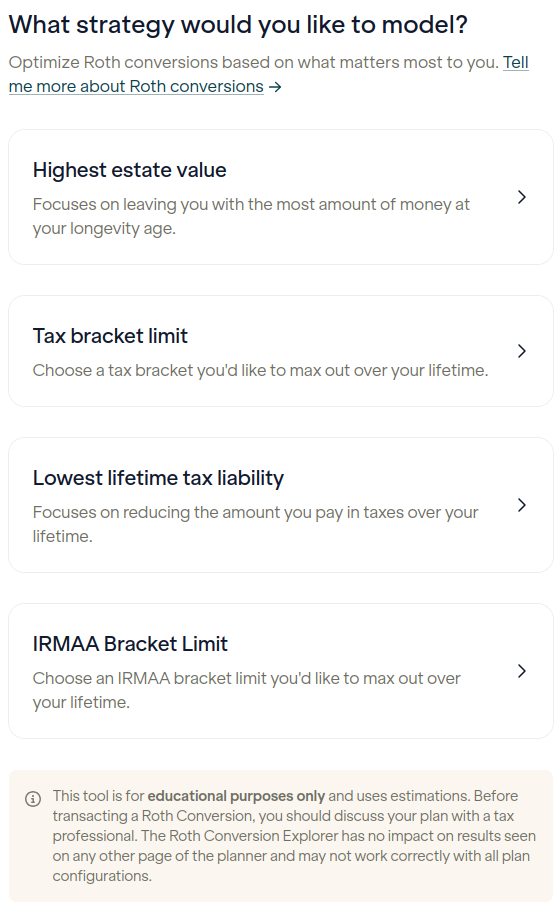The height and width of the screenshot is (907, 557).
Task: Click the IRMAA bracket max out description
Action: pos(246,690)
